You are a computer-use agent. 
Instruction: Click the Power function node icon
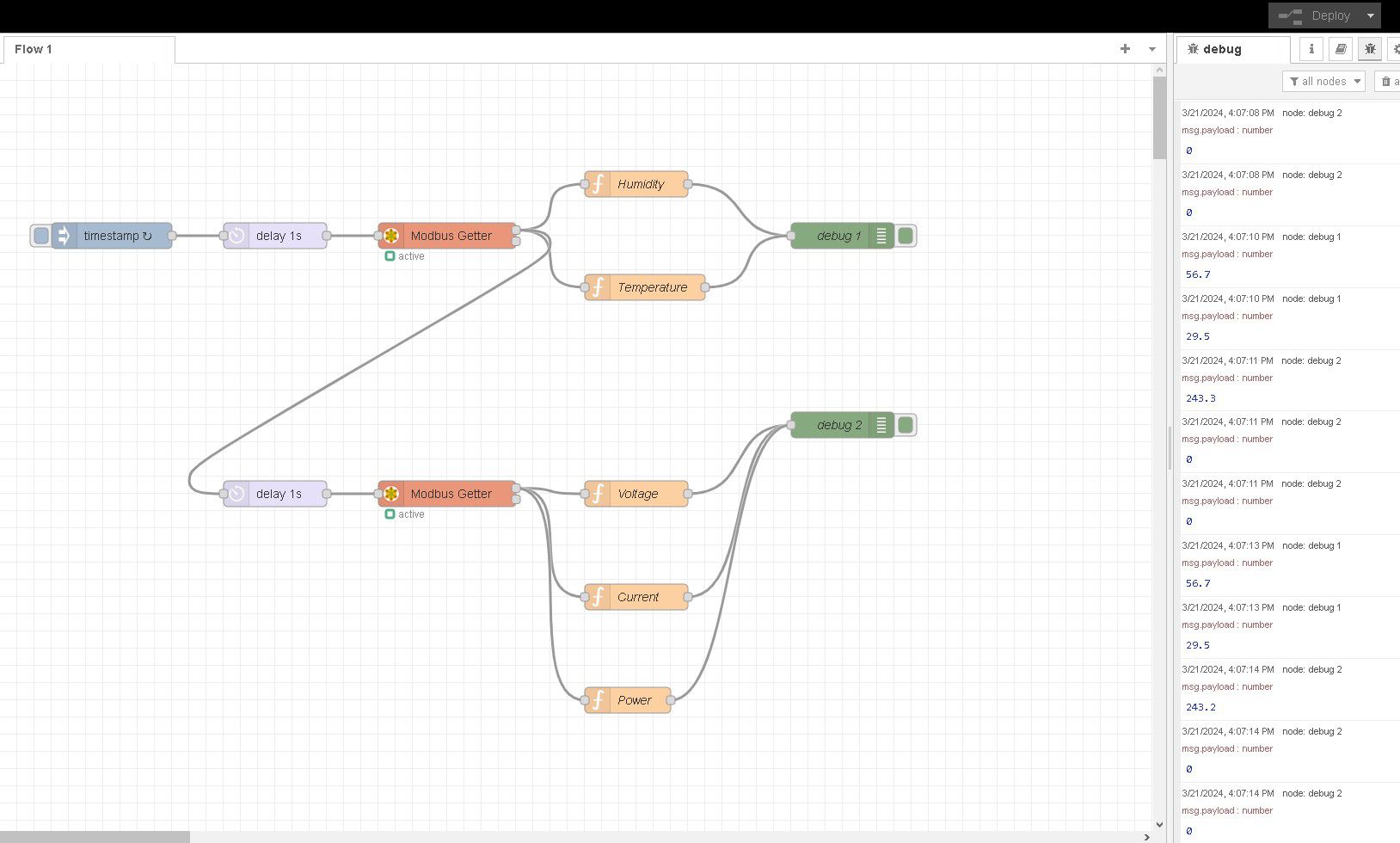click(598, 700)
